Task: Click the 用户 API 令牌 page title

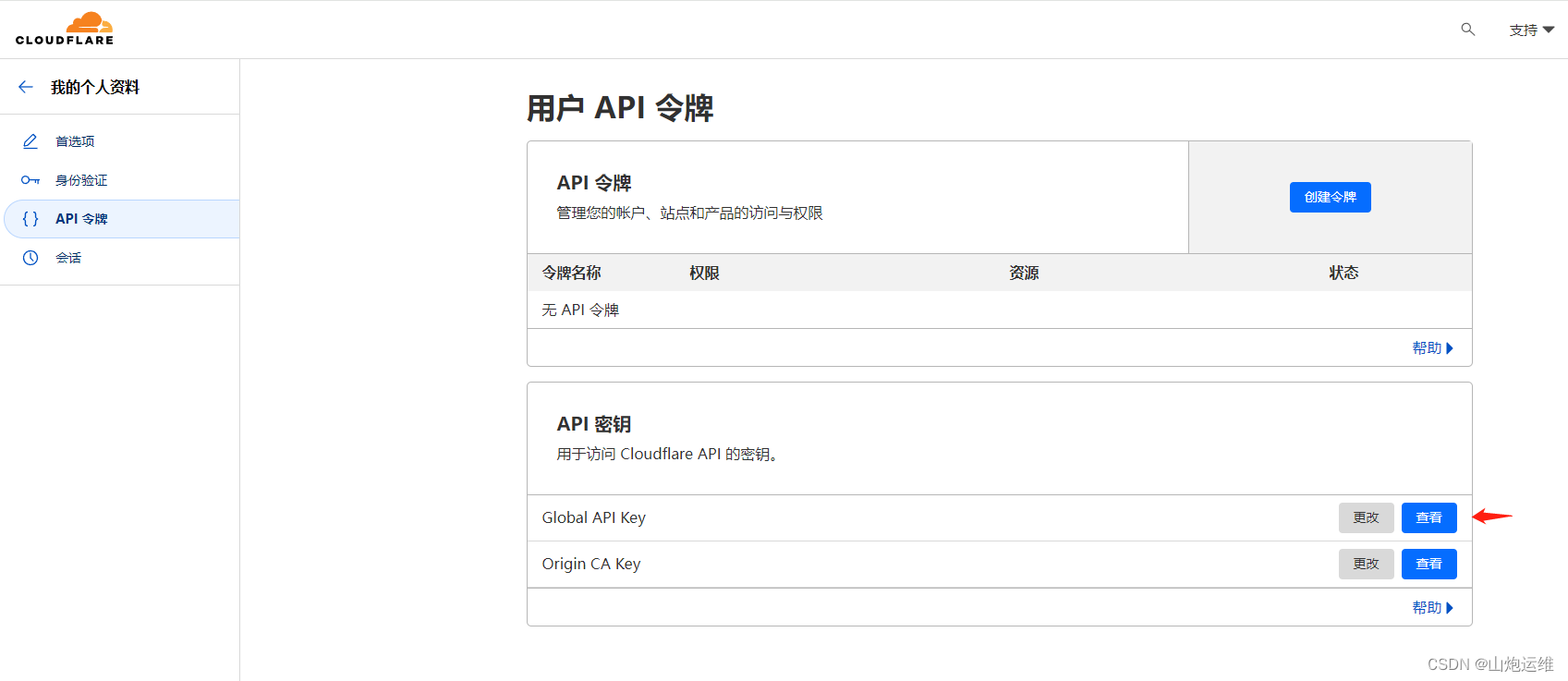Action: [620, 107]
